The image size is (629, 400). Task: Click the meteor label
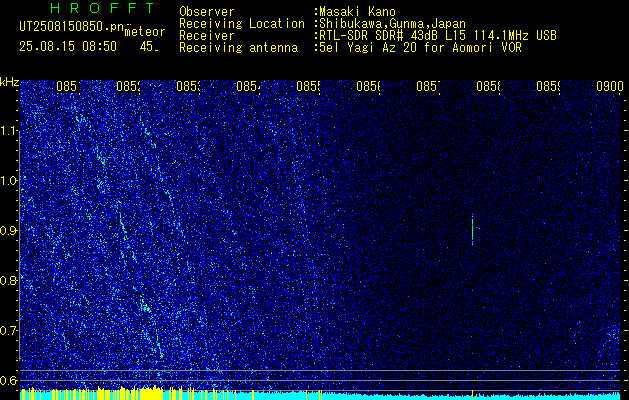[x=145, y=32]
